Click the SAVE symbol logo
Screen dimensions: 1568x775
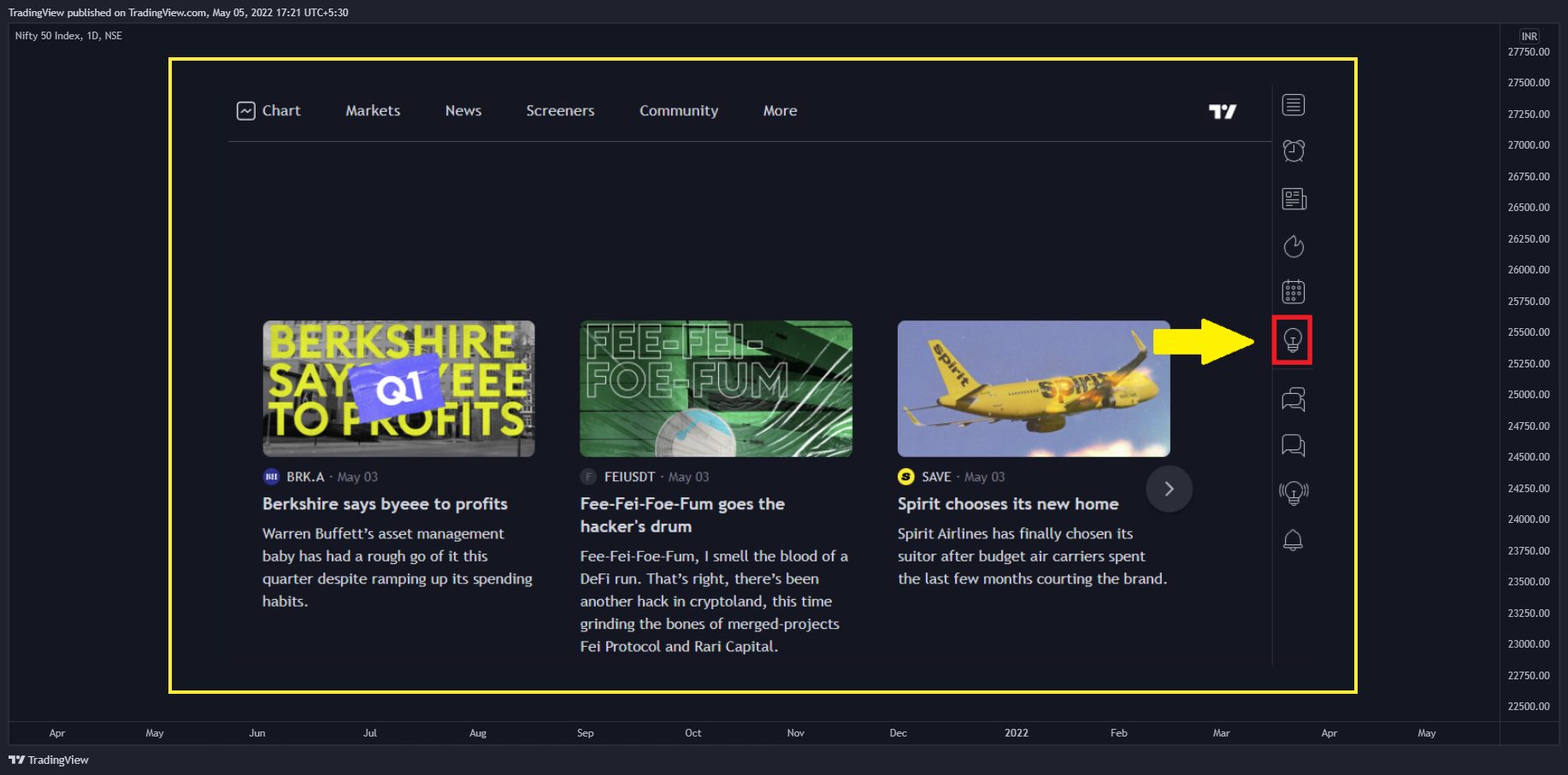(906, 477)
